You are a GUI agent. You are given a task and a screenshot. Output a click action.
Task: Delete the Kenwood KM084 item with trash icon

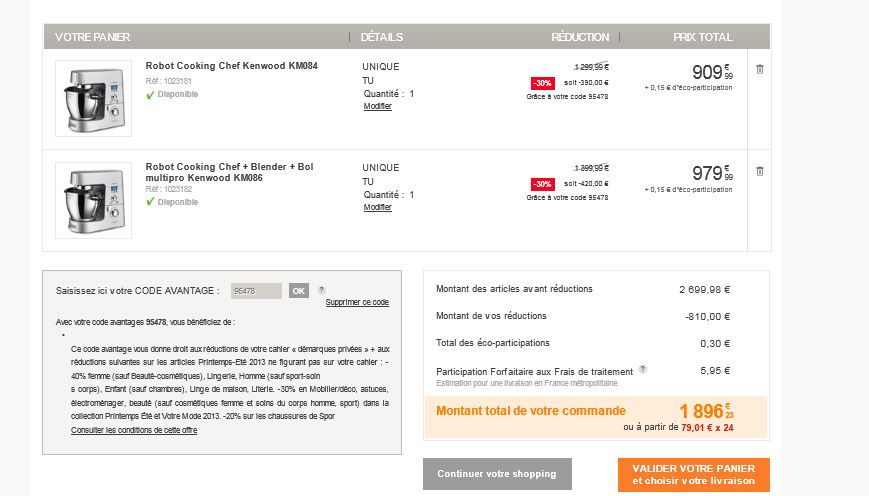point(759,69)
